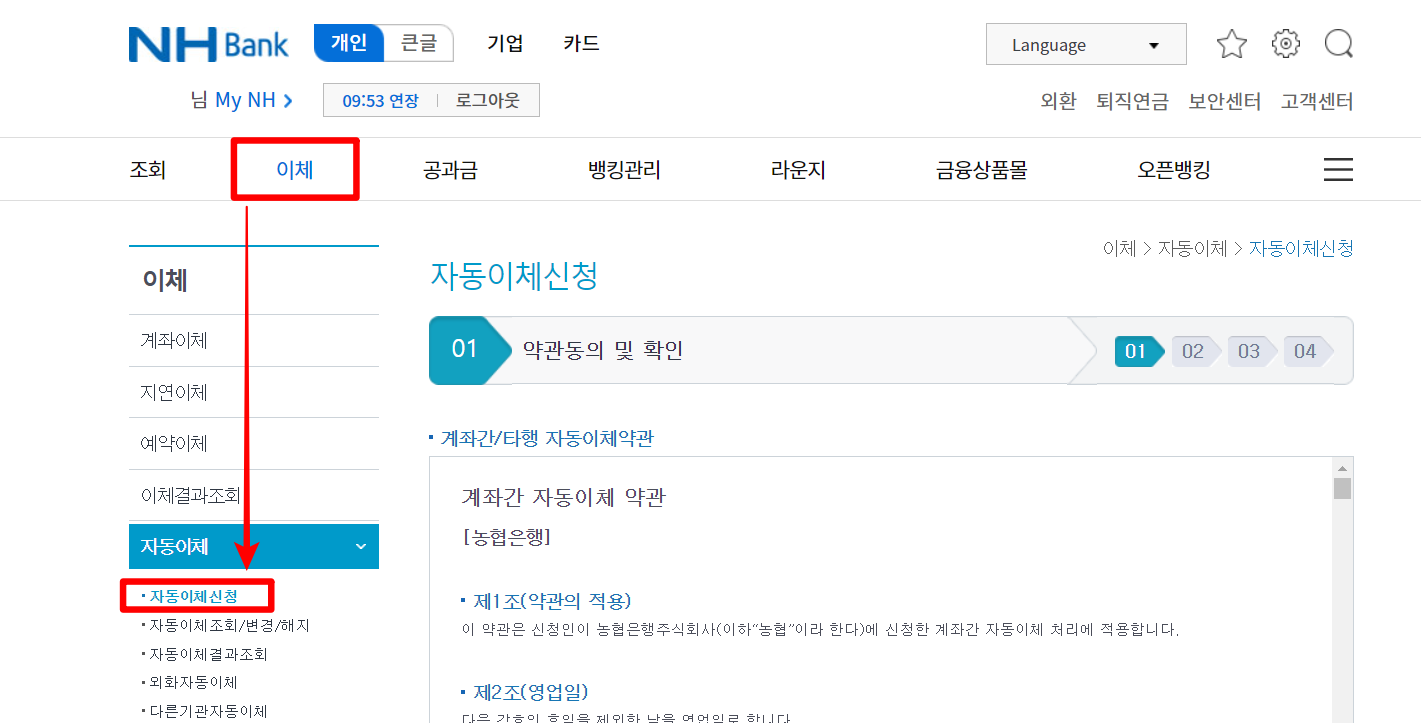1421x723 pixels.
Task: Switch to the 기업 tab
Action: tap(505, 43)
